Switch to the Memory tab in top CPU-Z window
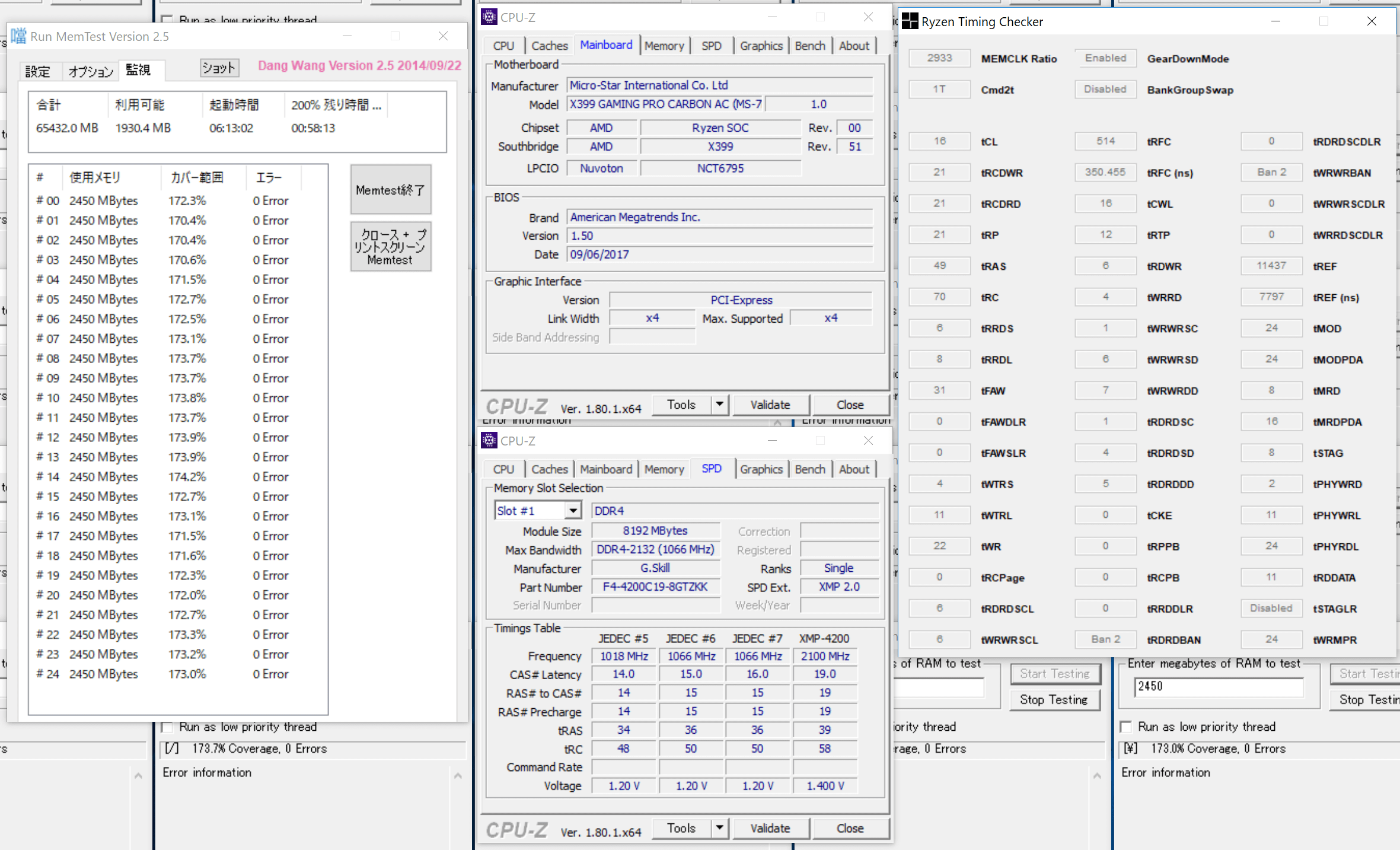This screenshot has width=1400, height=850. (664, 46)
